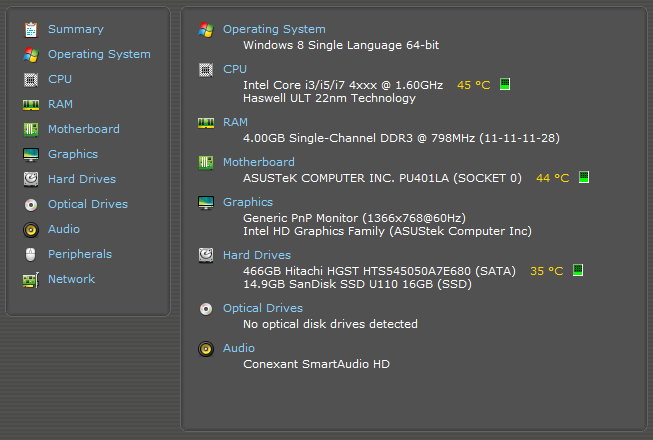Click the CPU heading link in summary
653x440 pixels.
tap(235, 69)
